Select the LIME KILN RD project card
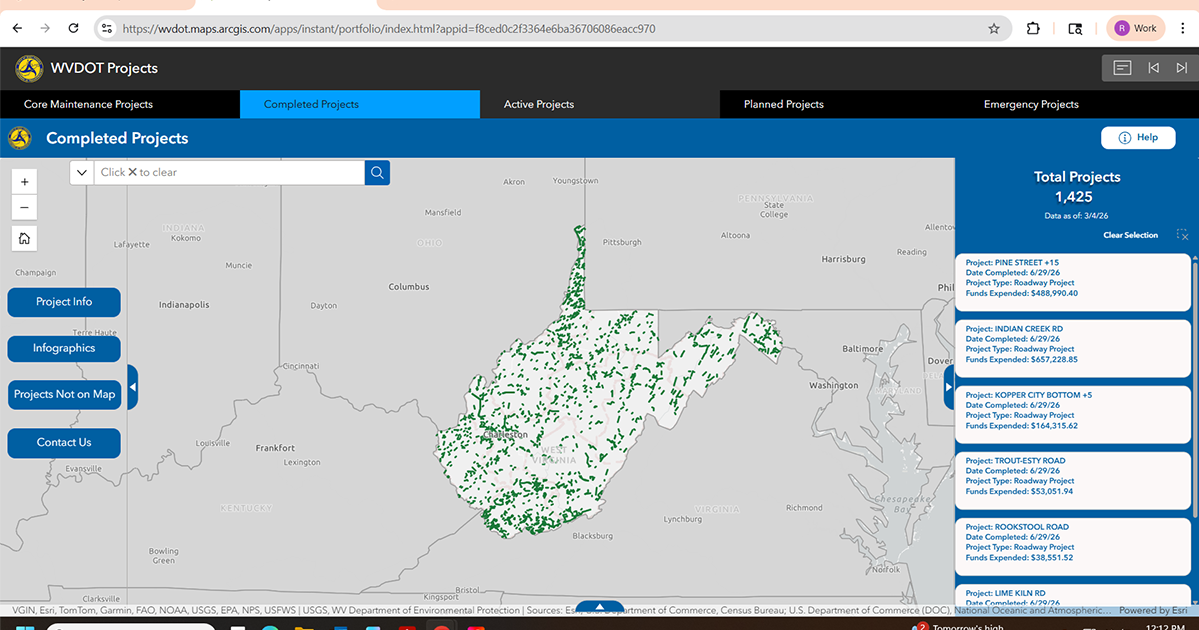The height and width of the screenshot is (630, 1199). (1073, 596)
